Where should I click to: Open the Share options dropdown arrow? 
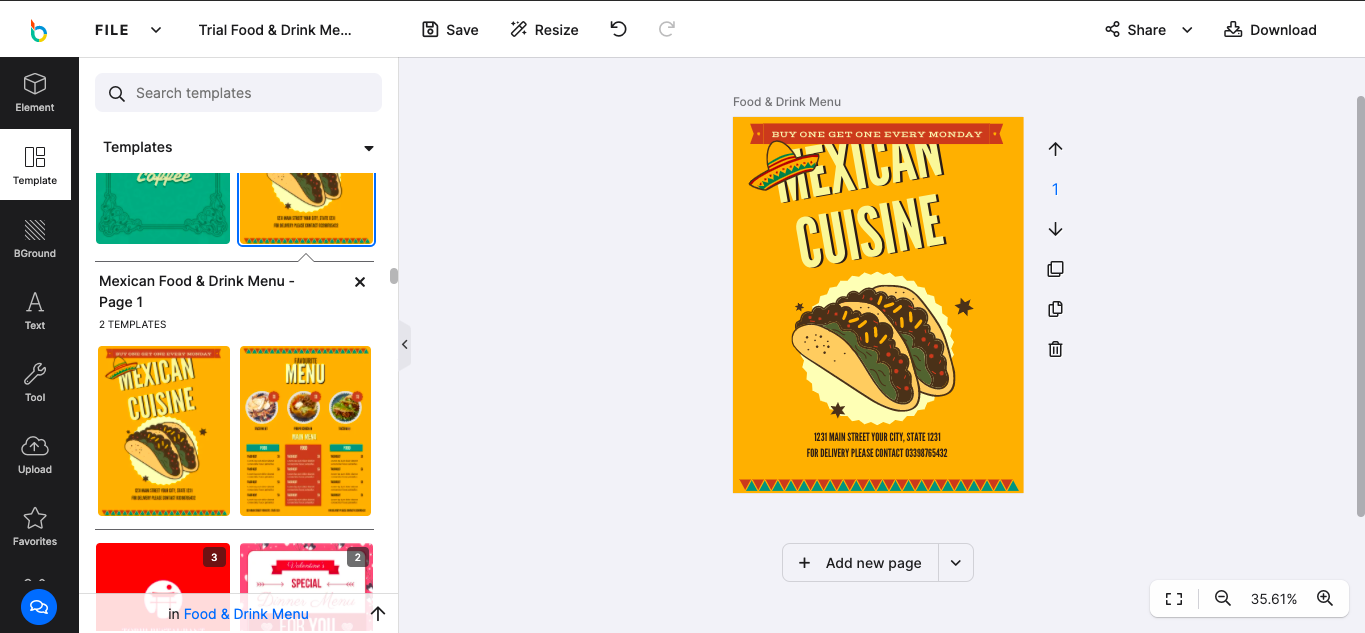point(1187,30)
